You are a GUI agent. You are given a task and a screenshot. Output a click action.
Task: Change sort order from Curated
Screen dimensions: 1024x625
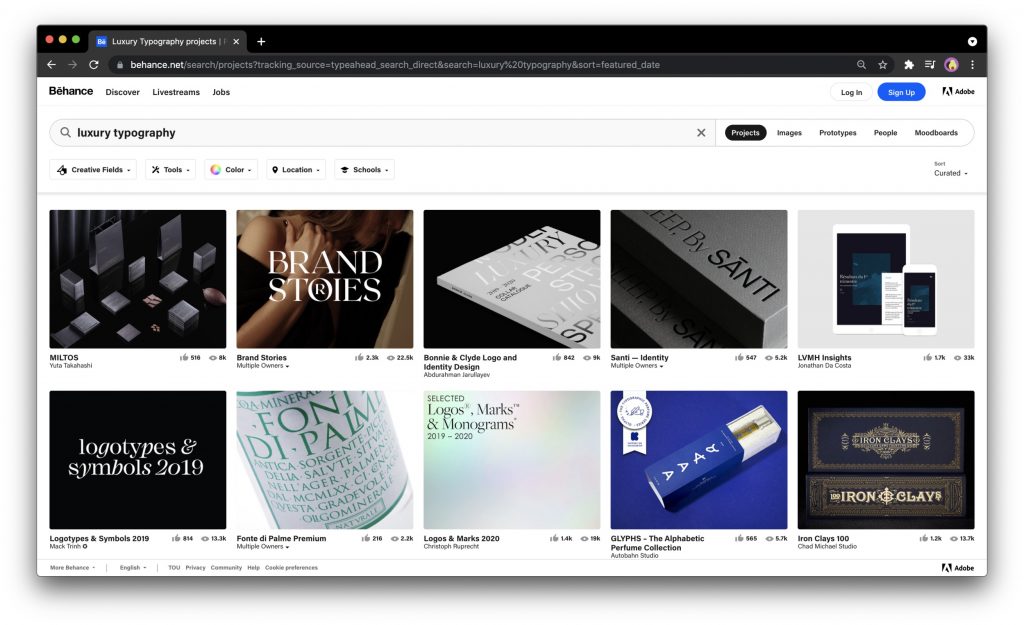[951, 173]
